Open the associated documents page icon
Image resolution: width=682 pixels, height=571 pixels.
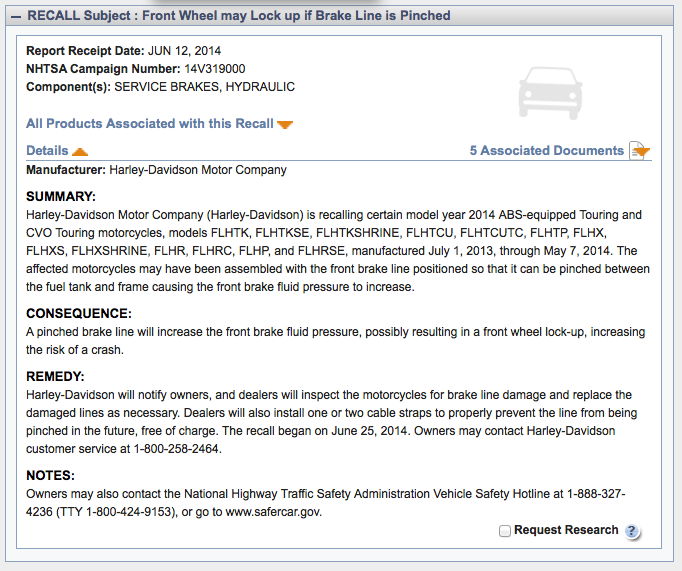point(639,151)
